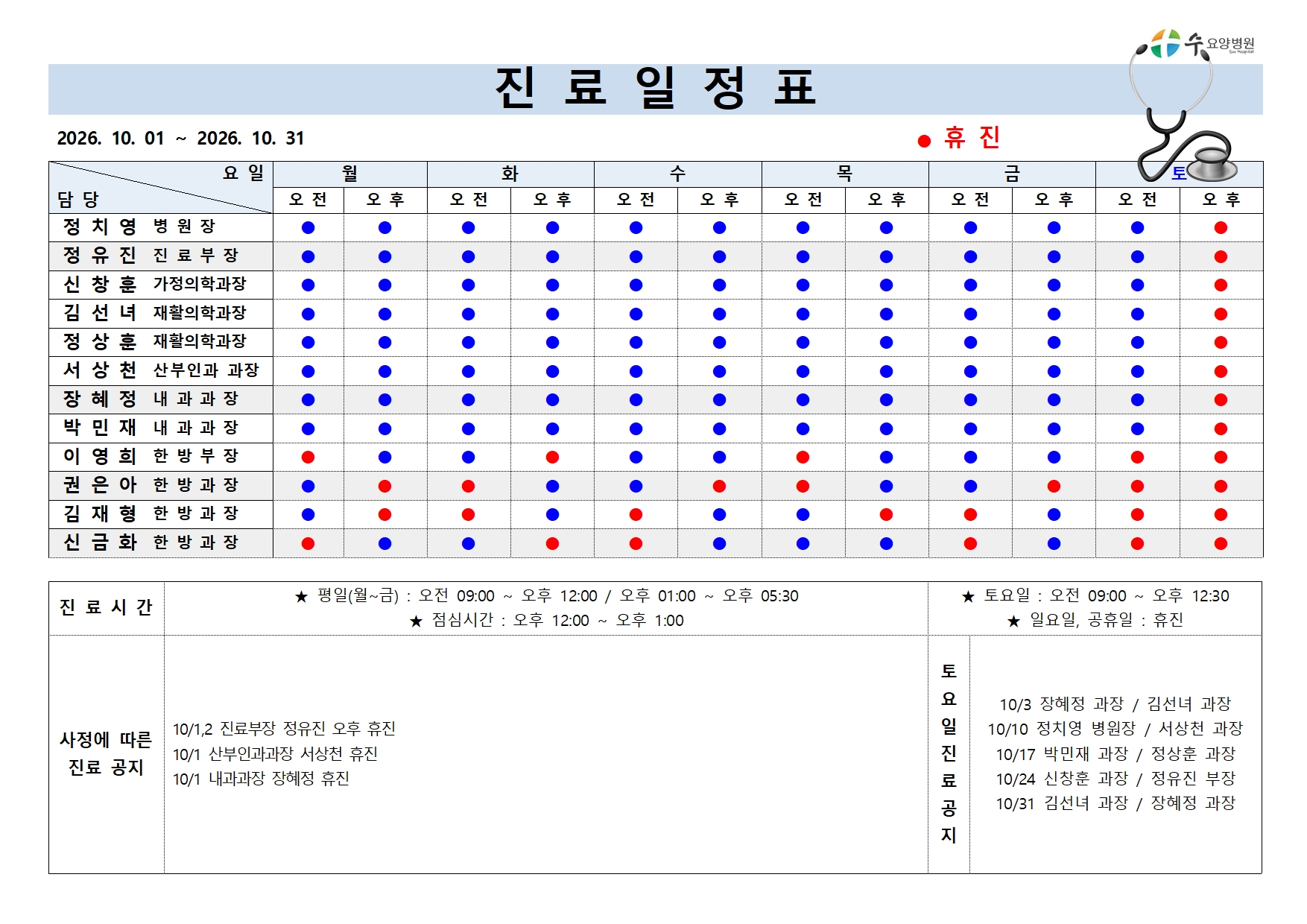Click the red 휴진 legend dot
Viewport: 1307px width, 924px height.
(x=924, y=141)
